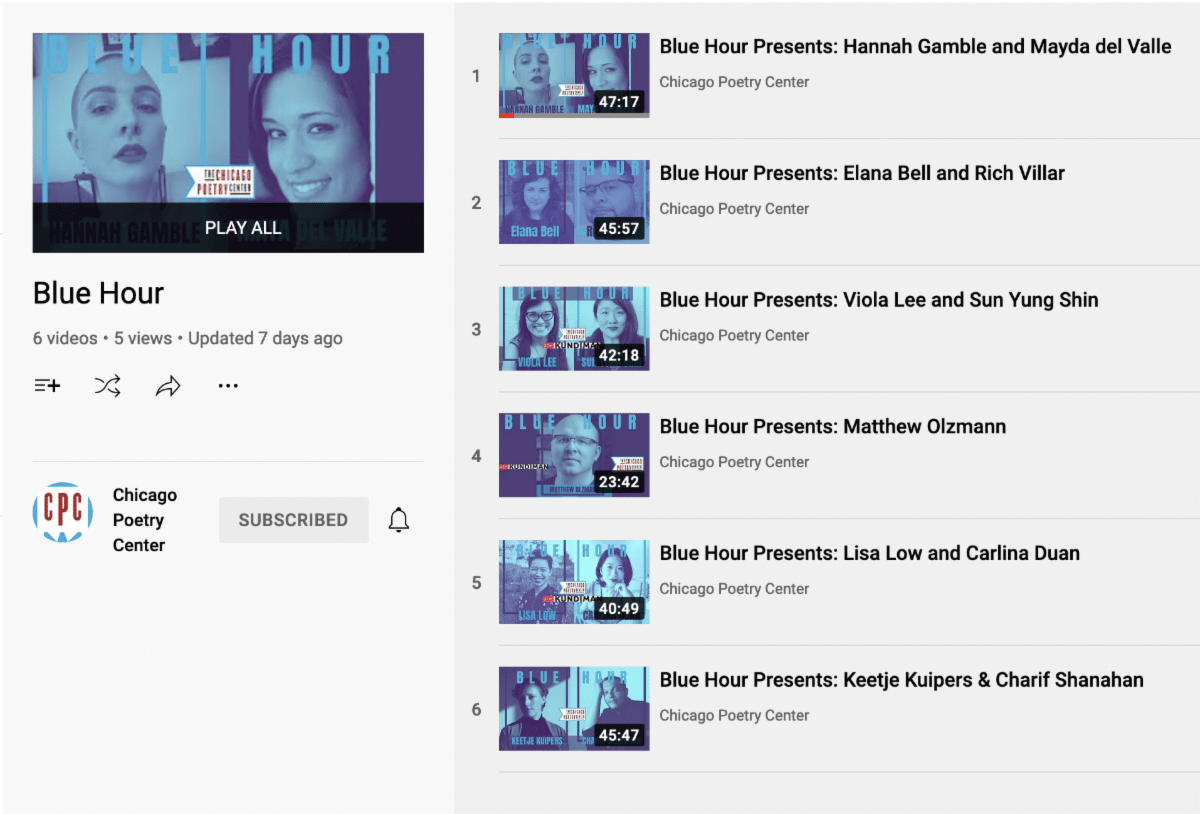Open Lisa Low and Carlina Duan thumbnail
The height and width of the screenshot is (814, 1200).
pyautogui.click(x=574, y=582)
